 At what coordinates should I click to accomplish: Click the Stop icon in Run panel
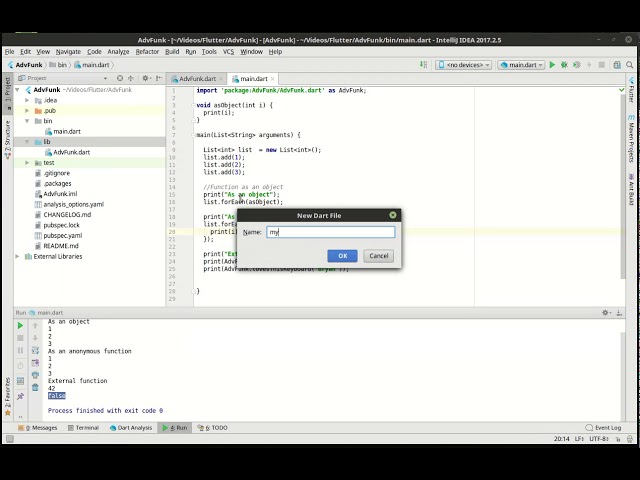20,338
